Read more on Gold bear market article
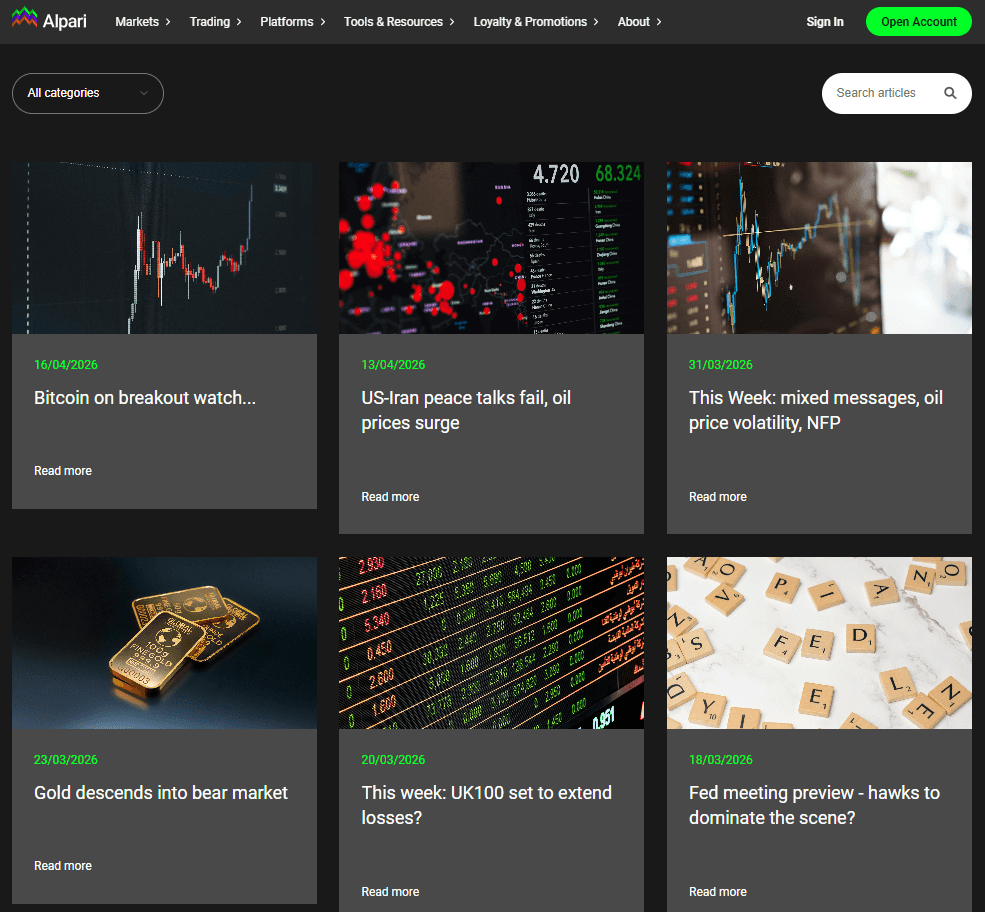This screenshot has width=985, height=912. pyautogui.click(x=63, y=866)
